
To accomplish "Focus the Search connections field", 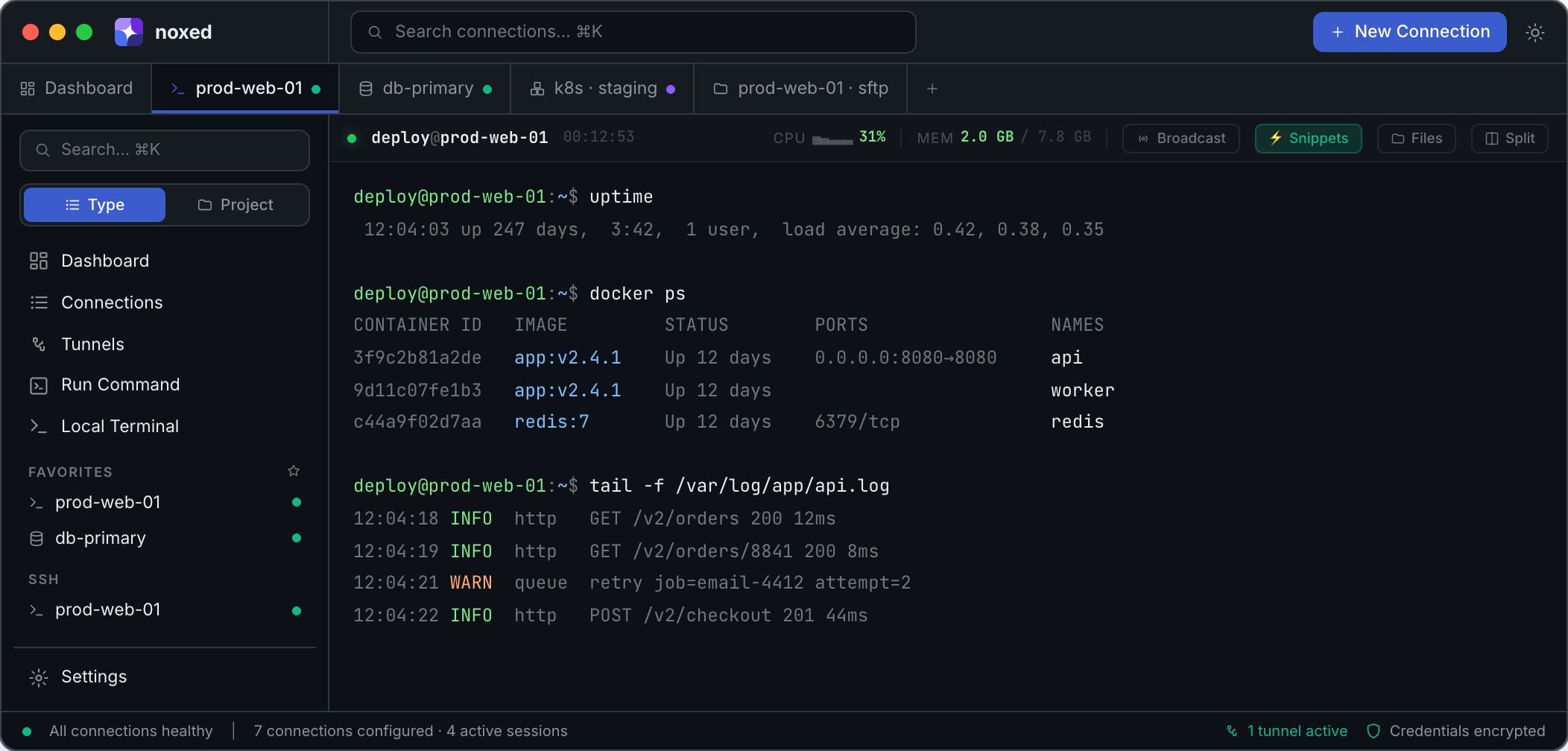I will pyautogui.click(x=633, y=32).
